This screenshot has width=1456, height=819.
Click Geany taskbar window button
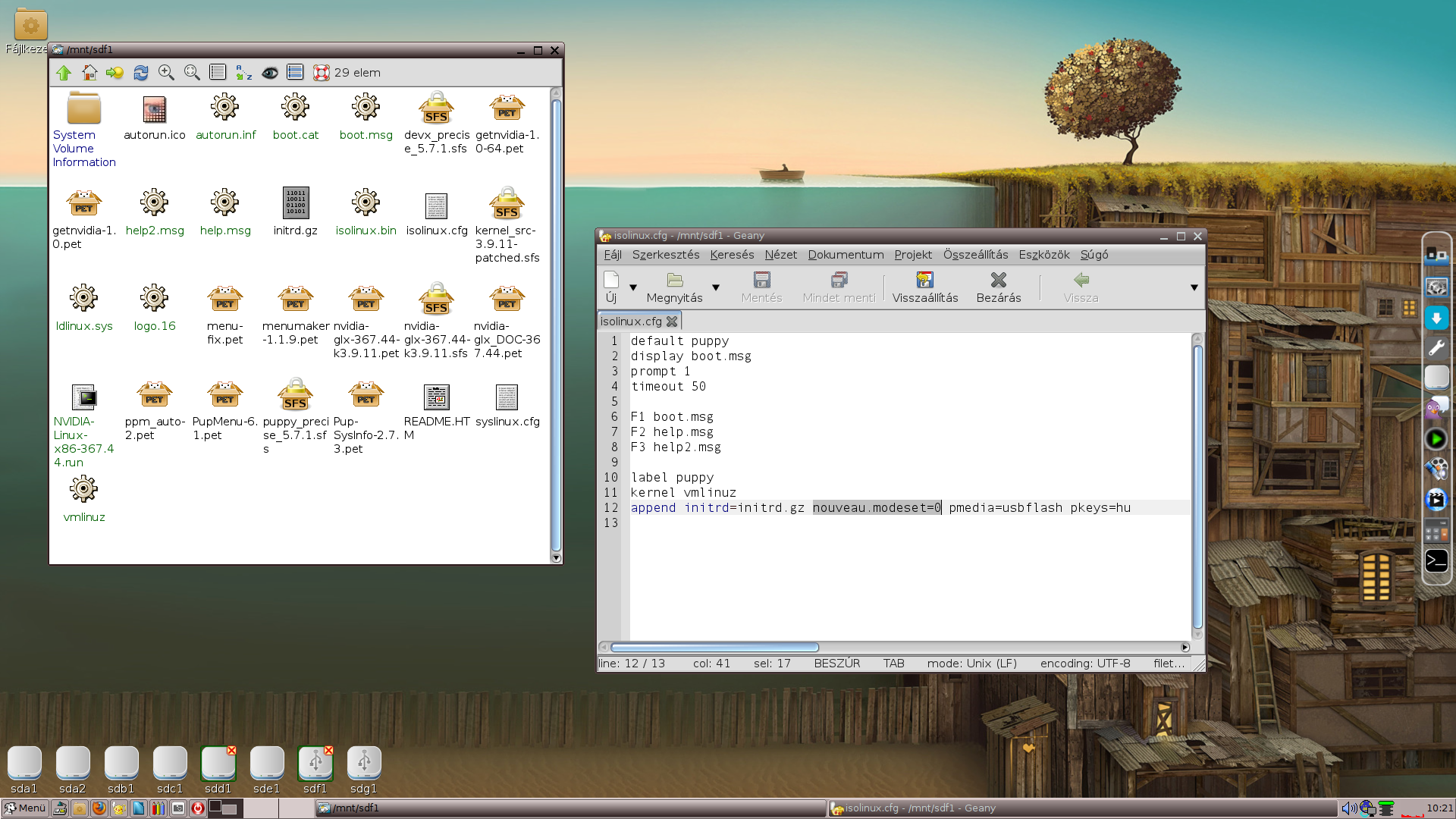1083,808
